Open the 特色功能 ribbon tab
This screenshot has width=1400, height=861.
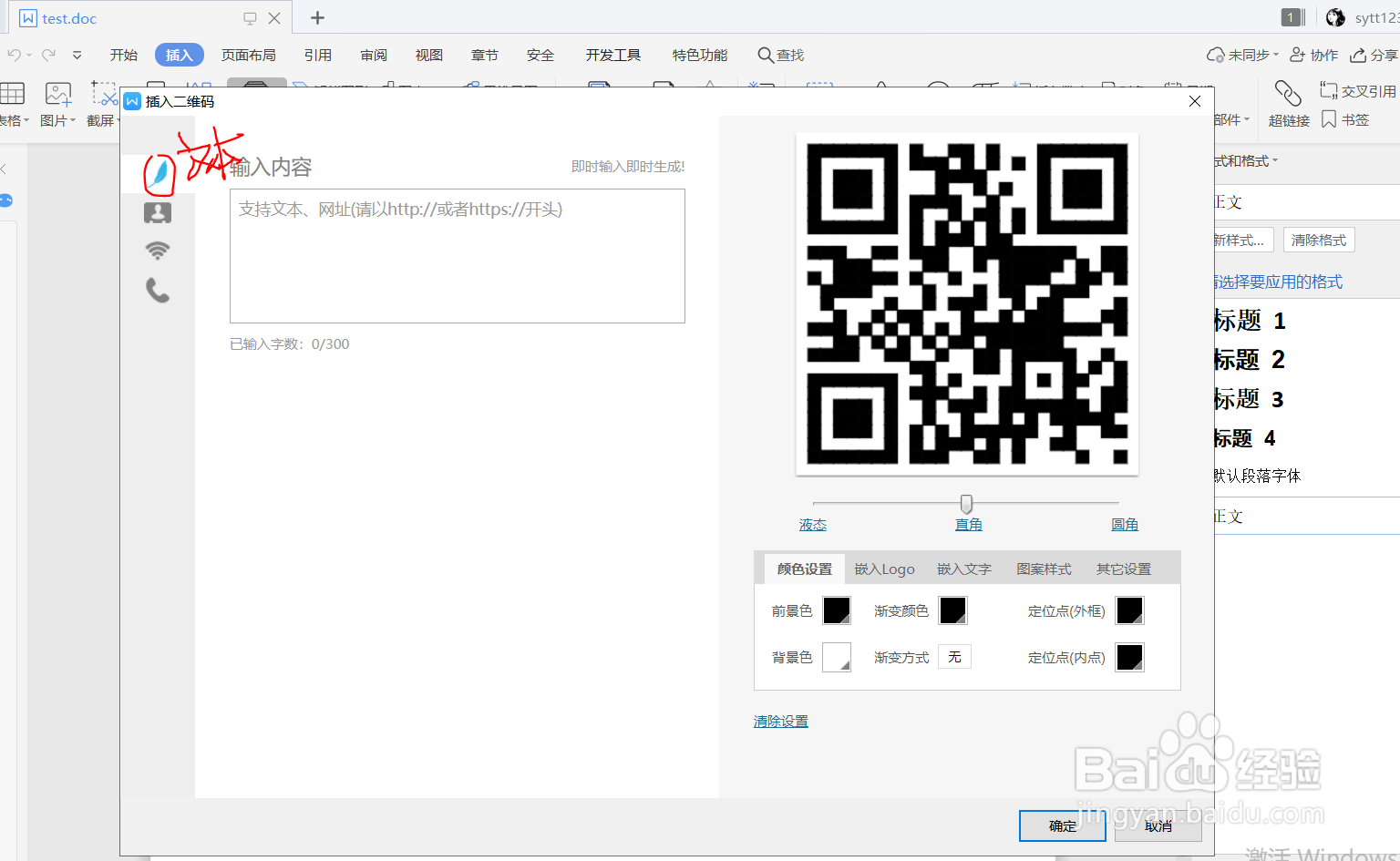click(x=700, y=55)
